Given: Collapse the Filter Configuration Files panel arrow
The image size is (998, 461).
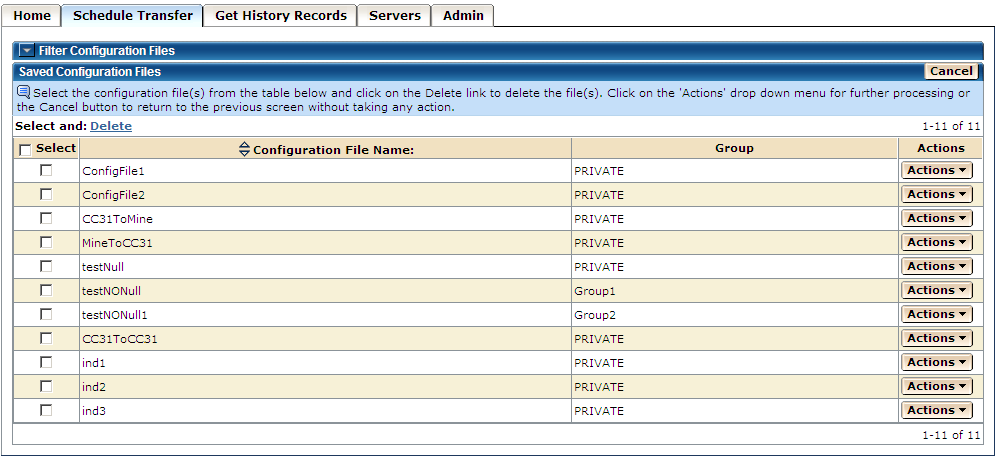Looking at the screenshot, I should pos(27,50).
